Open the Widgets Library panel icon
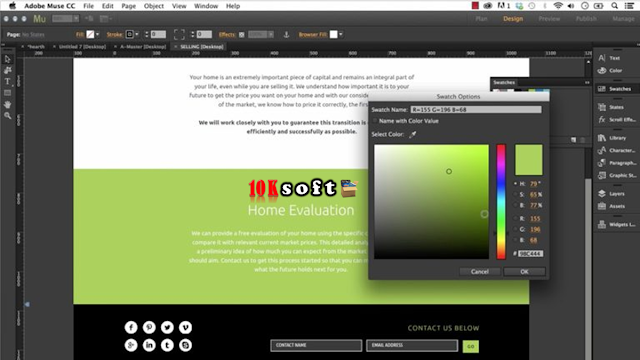Screen dimensions: 640x360 coord(602,224)
